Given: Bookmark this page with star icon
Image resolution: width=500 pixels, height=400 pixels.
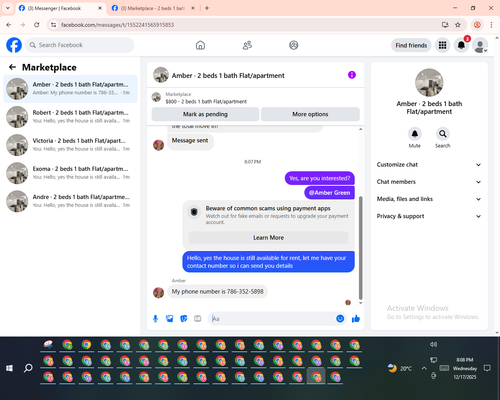Looking at the screenshot, I should (x=458, y=25).
